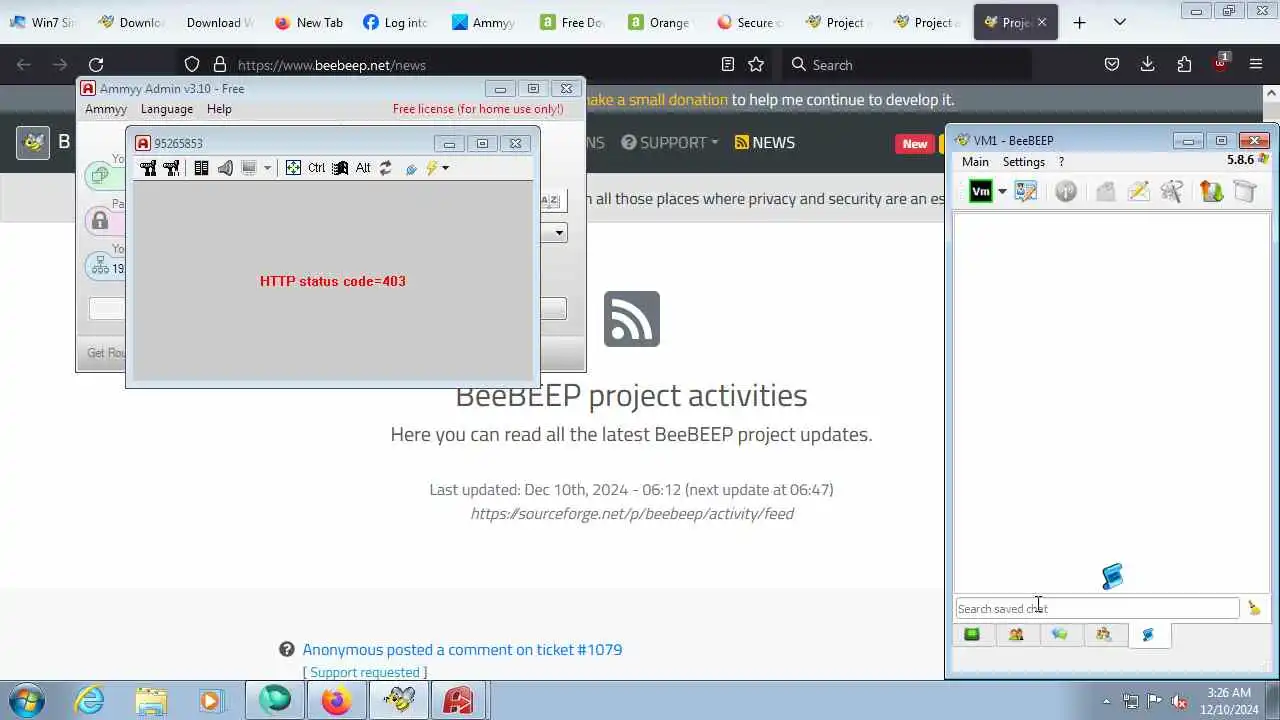Click the Windows key icon between Ctrl and Alt

click(x=340, y=168)
